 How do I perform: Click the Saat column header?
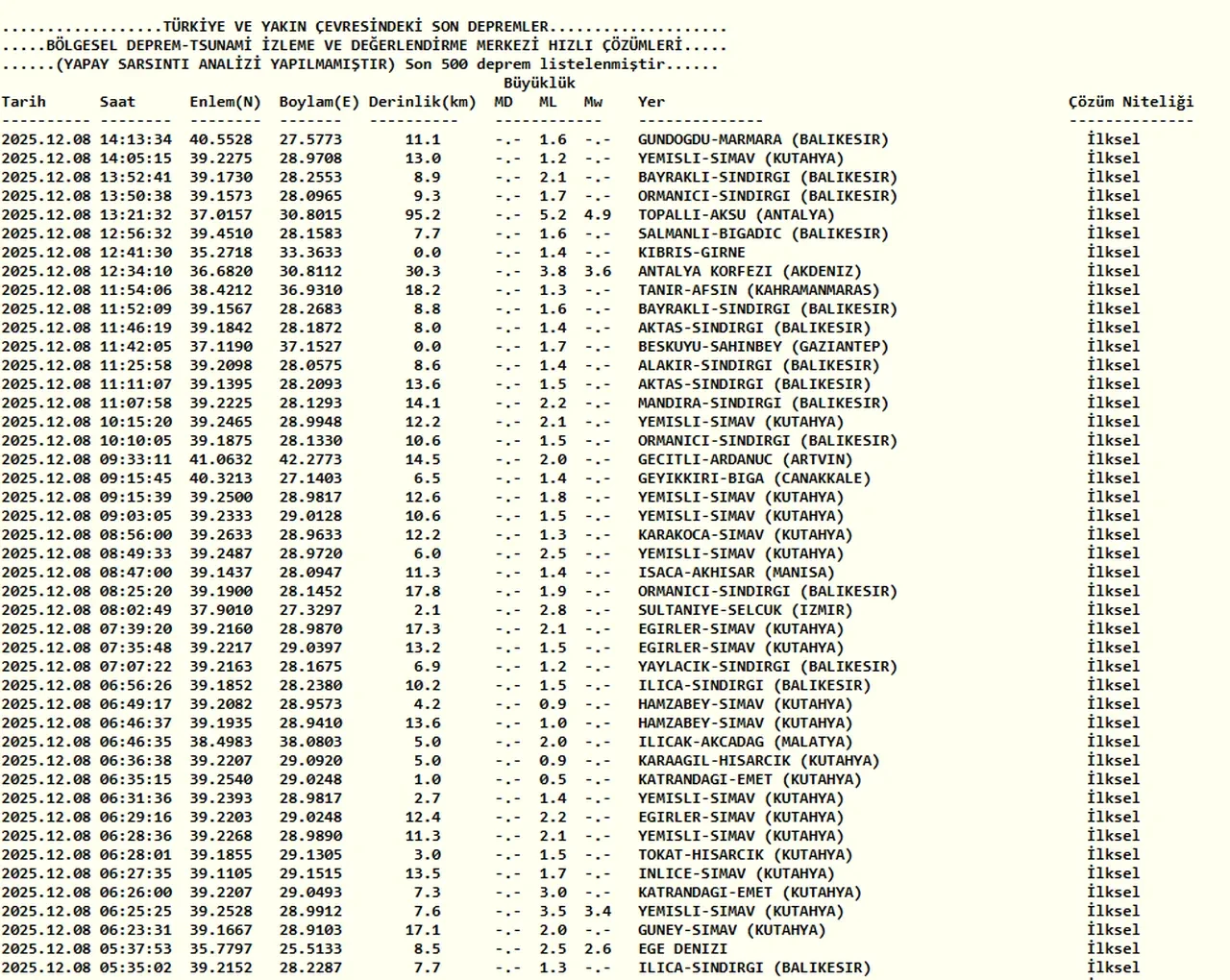117,102
